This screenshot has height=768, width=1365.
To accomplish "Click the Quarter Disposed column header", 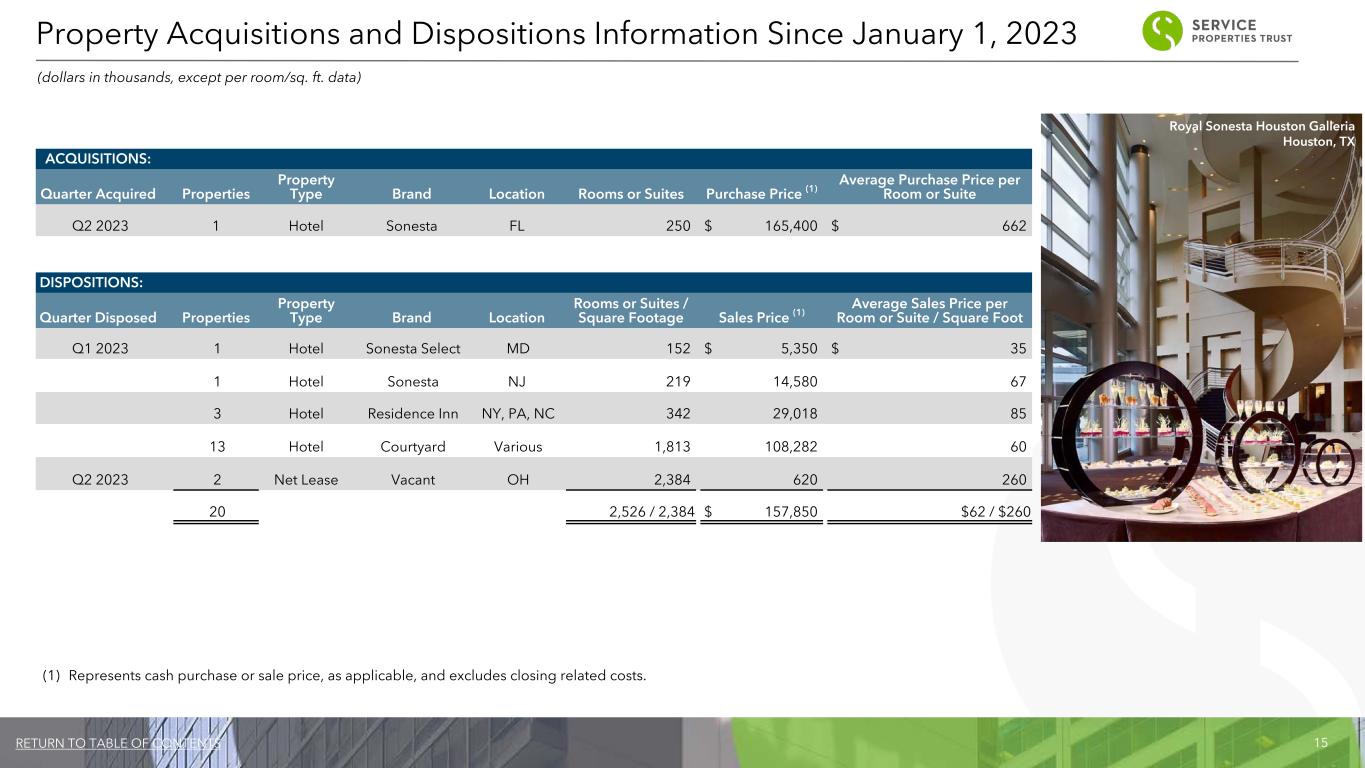I will (x=99, y=318).
